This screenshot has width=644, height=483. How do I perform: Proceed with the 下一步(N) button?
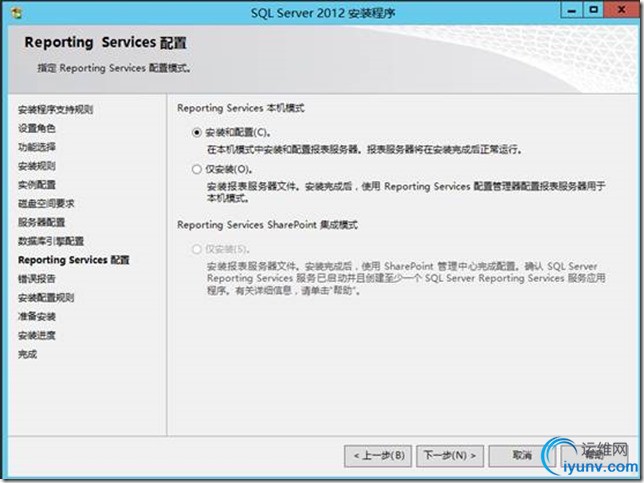click(450, 455)
